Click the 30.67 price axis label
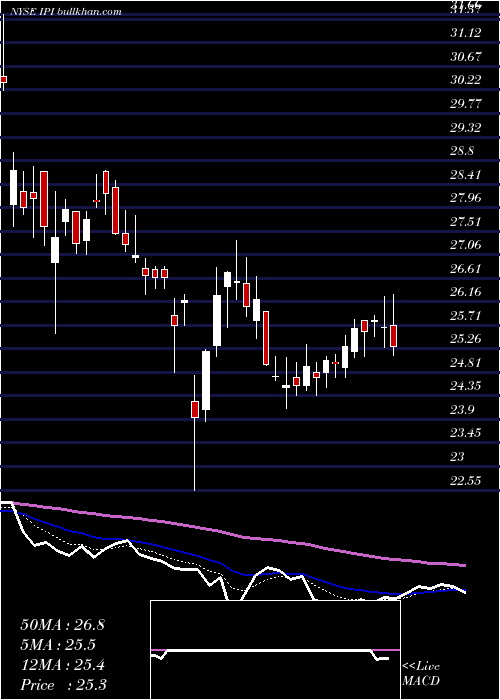 click(x=466, y=56)
